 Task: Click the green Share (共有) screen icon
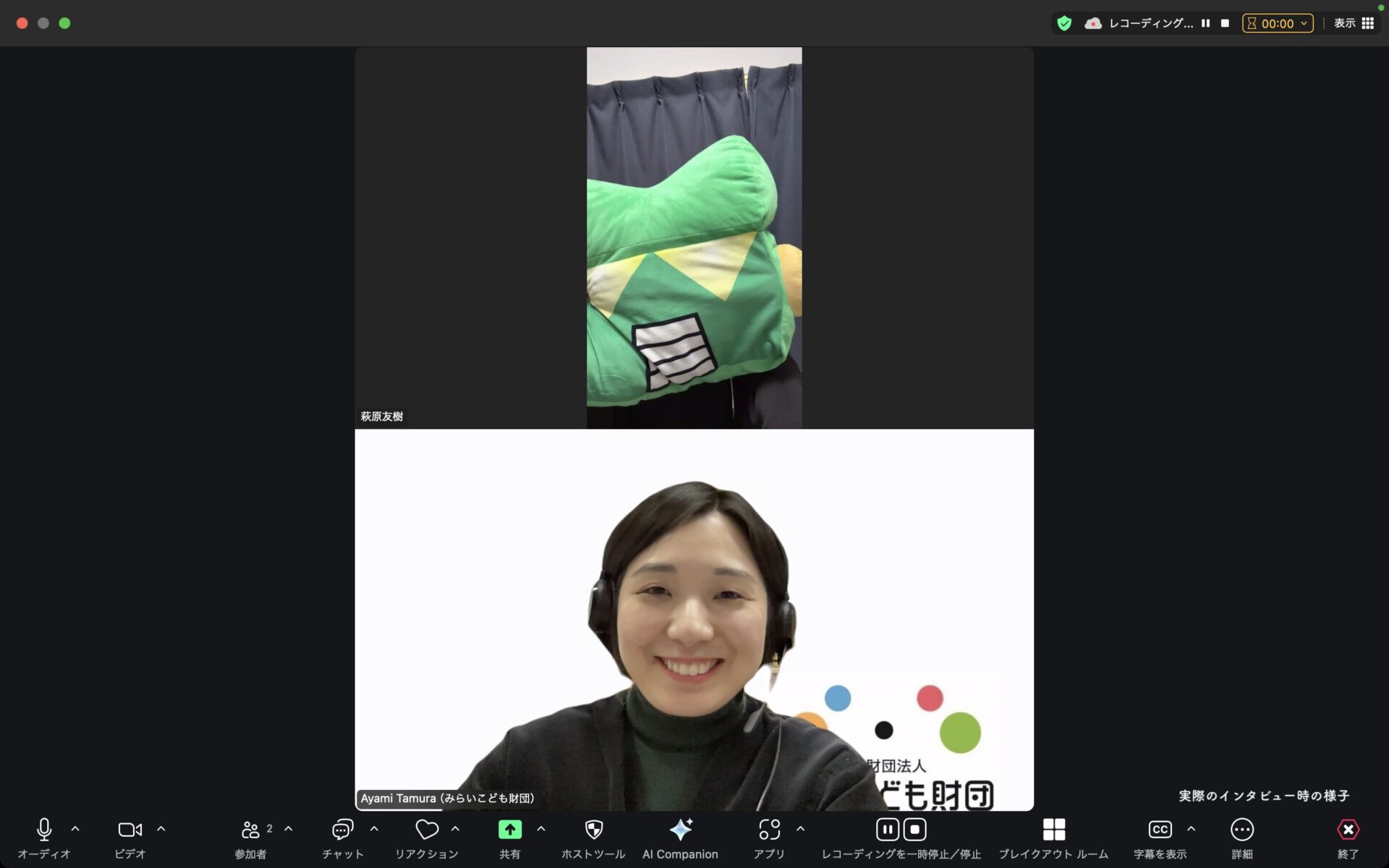pyautogui.click(x=509, y=830)
